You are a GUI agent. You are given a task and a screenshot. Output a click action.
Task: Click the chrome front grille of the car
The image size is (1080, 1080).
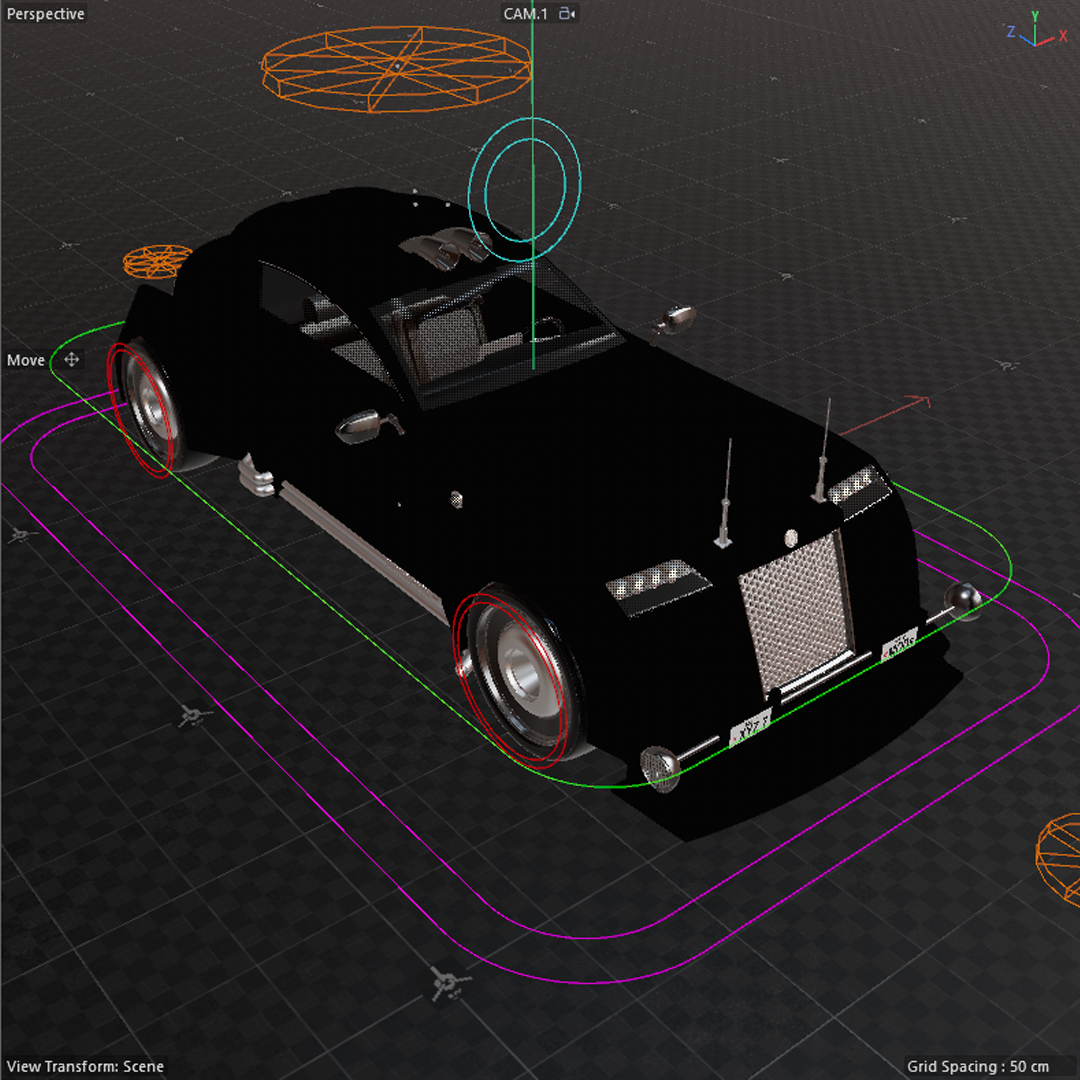(797, 612)
